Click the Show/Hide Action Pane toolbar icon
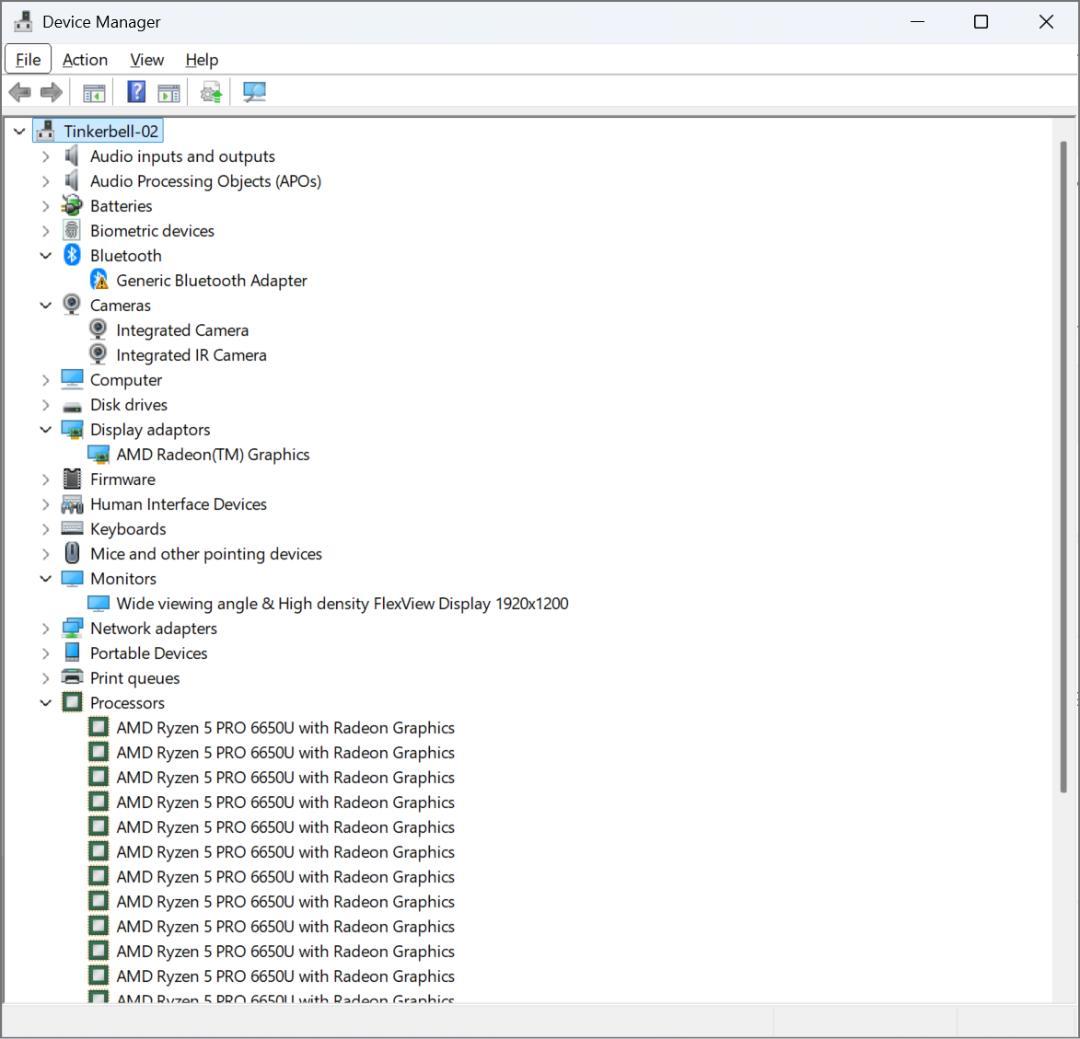Viewport: 1080px width, 1039px height. click(x=169, y=92)
